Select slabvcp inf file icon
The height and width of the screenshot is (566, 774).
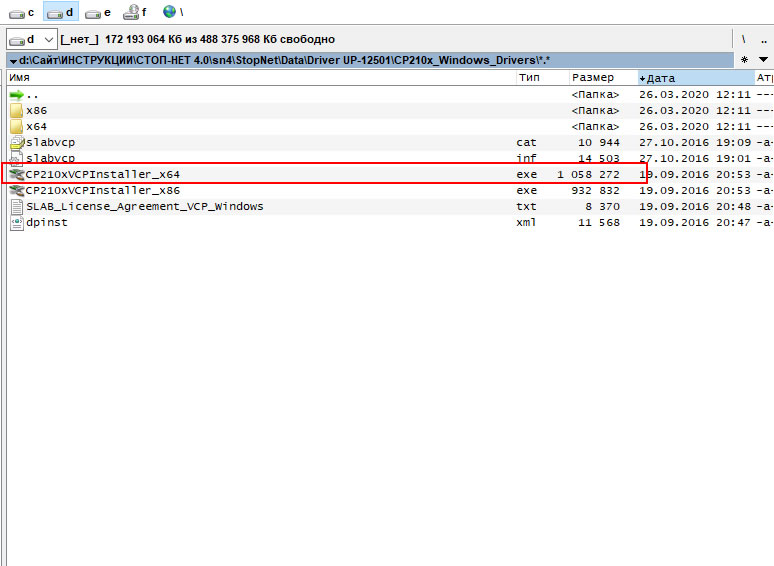click(16, 158)
